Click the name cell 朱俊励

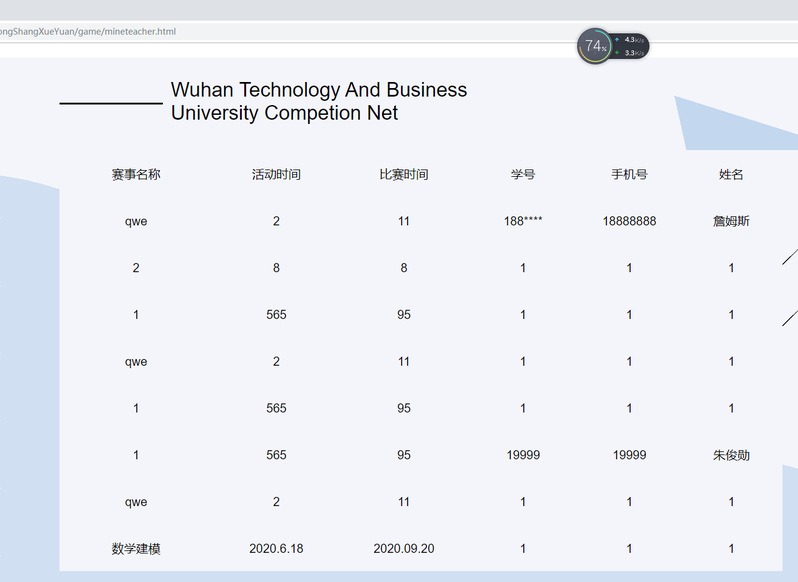tap(731, 455)
